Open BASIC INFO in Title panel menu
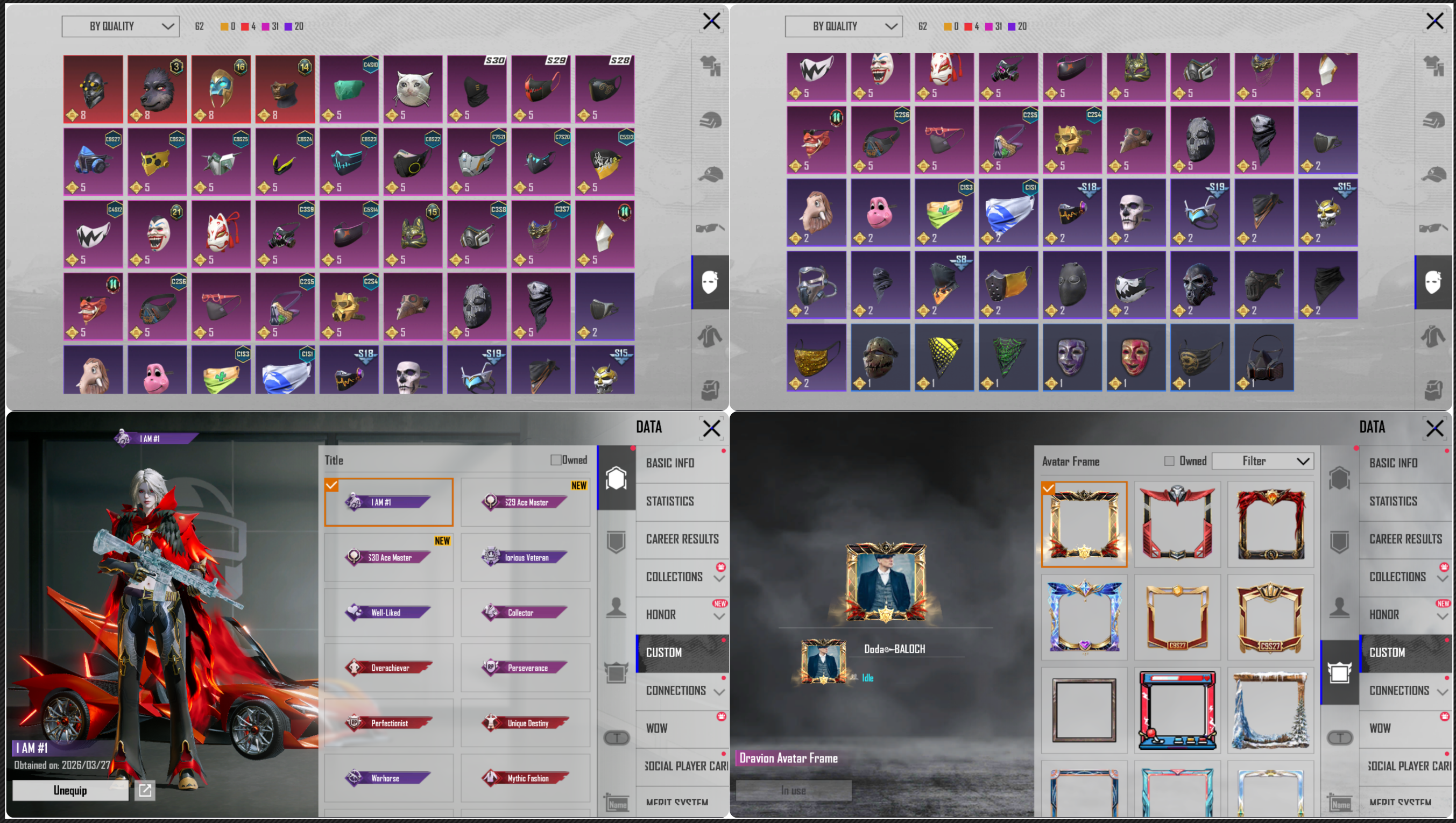This screenshot has width=1456, height=823. point(682,464)
